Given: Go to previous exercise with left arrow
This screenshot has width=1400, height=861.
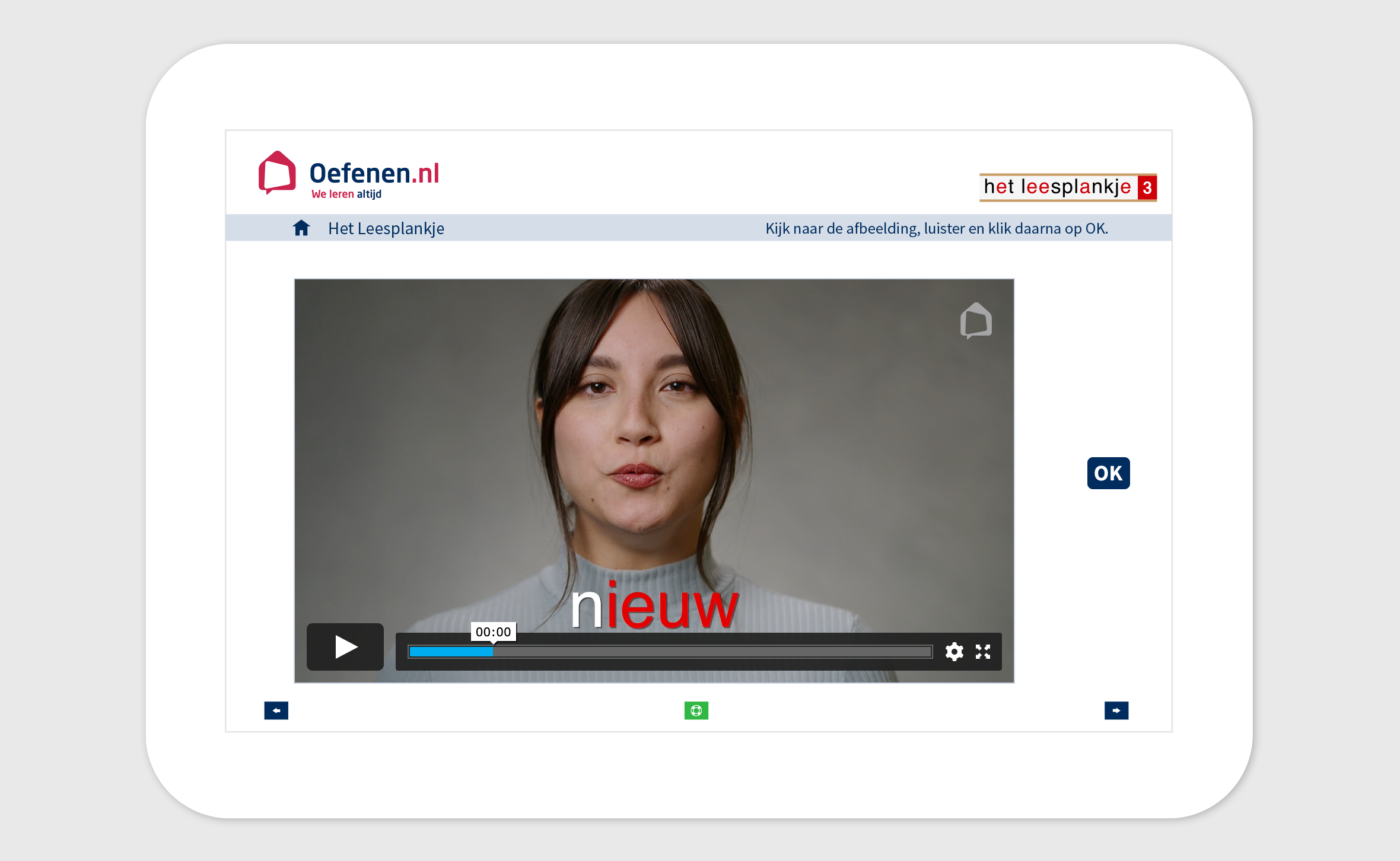Looking at the screenshot, I should pos(276,710).
